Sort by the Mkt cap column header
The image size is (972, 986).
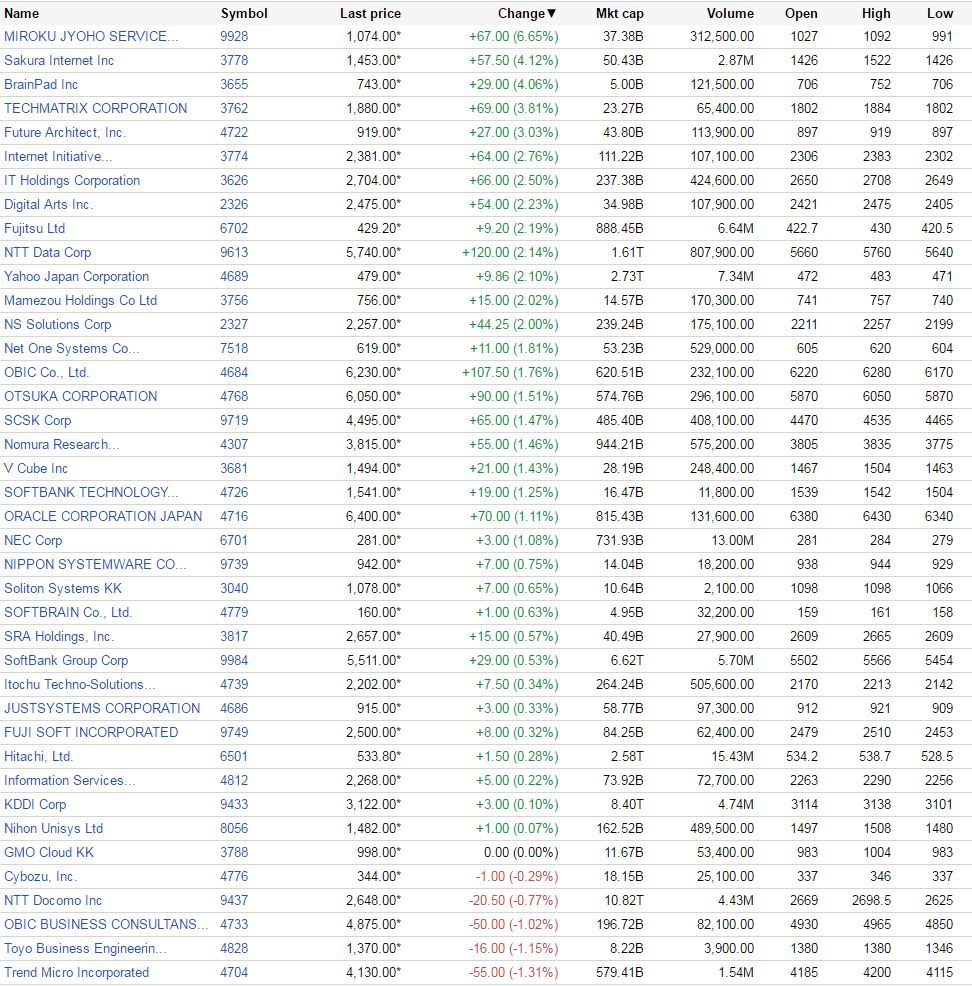click(619, 13)
